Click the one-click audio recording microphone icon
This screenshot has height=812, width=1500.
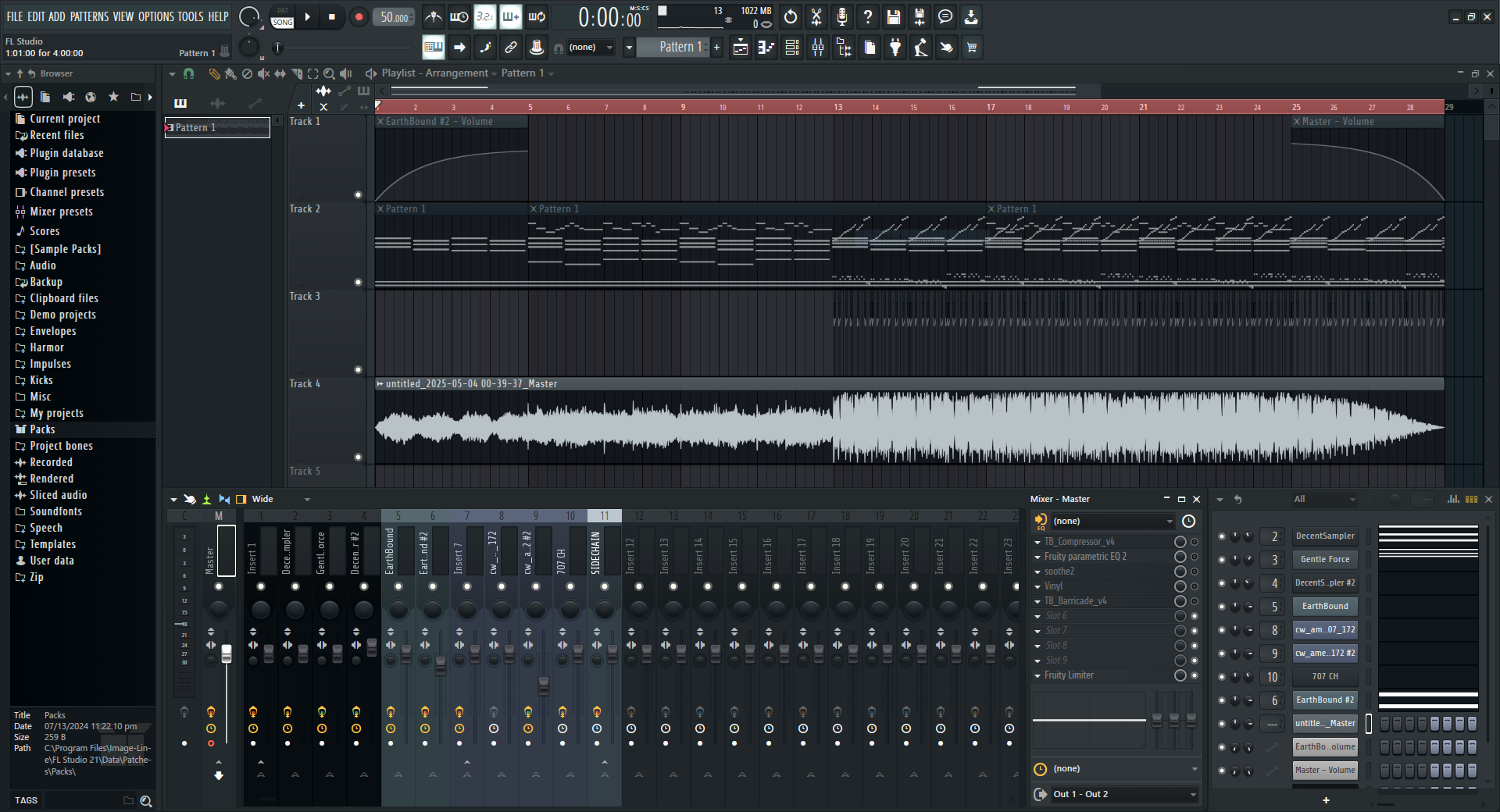pos(842,16)
